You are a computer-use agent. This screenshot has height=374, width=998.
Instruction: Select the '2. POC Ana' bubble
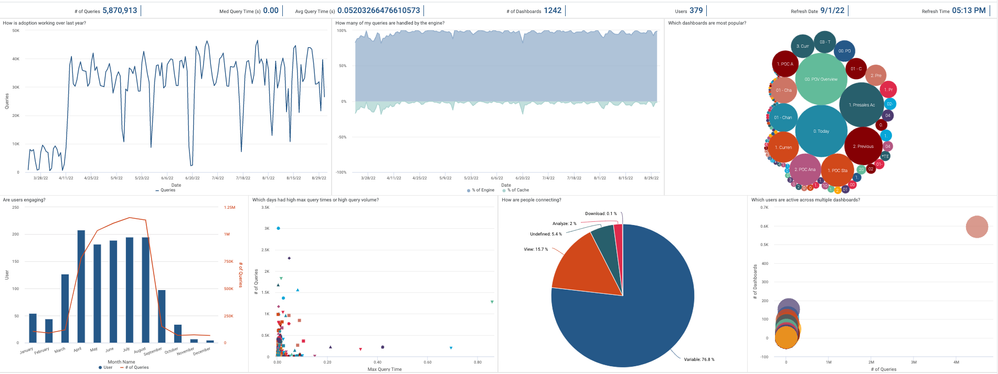tap(805, 169)
